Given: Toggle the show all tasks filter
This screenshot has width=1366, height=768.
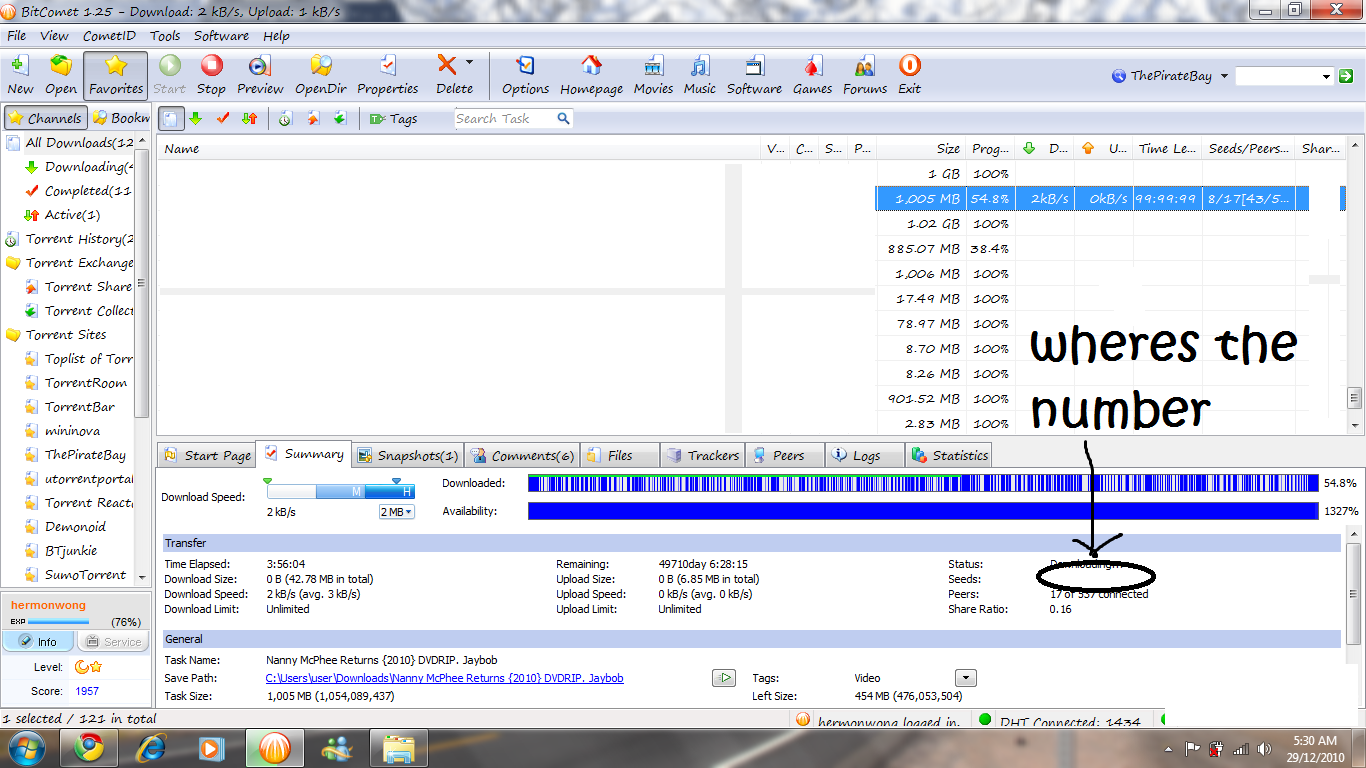Looking at the screenshot, I should [x=171, y=118].
